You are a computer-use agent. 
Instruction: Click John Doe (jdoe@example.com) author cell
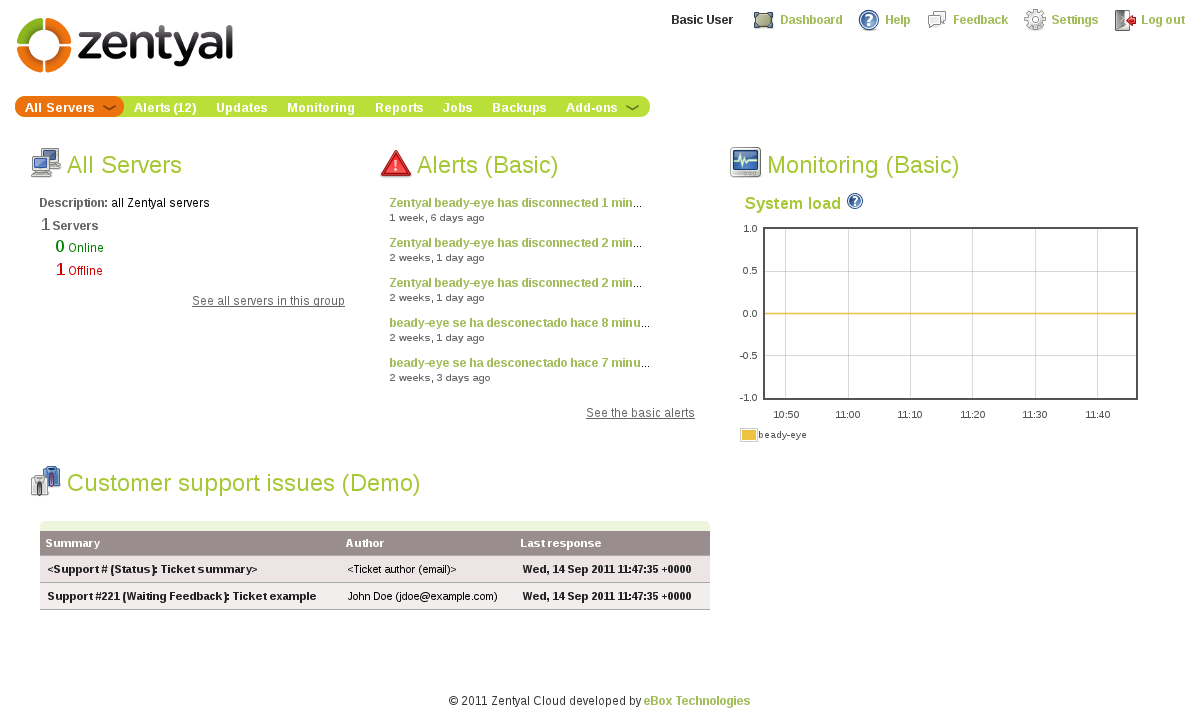[422, 596]
